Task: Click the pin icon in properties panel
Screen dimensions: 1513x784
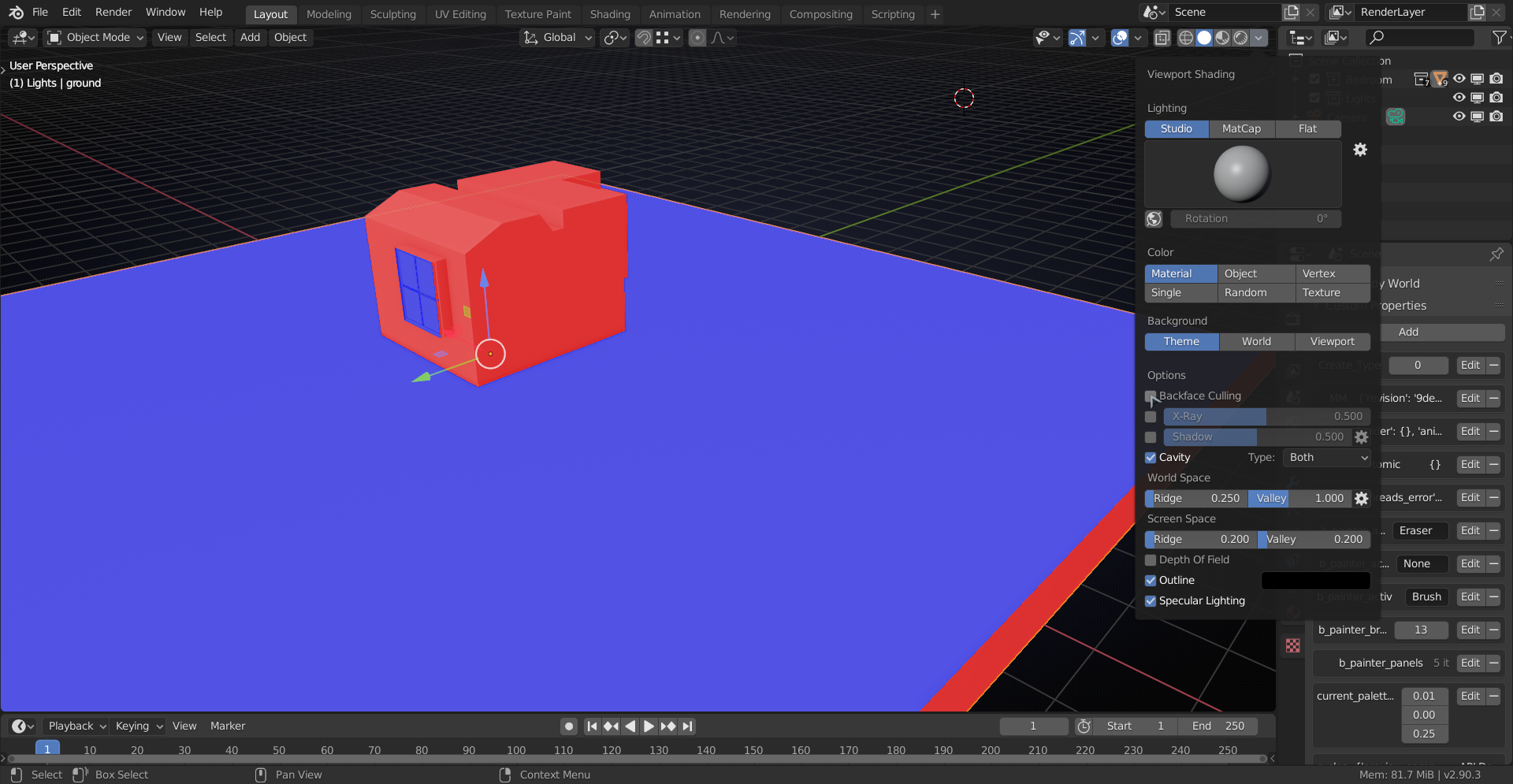Action: coord(1496,254)
